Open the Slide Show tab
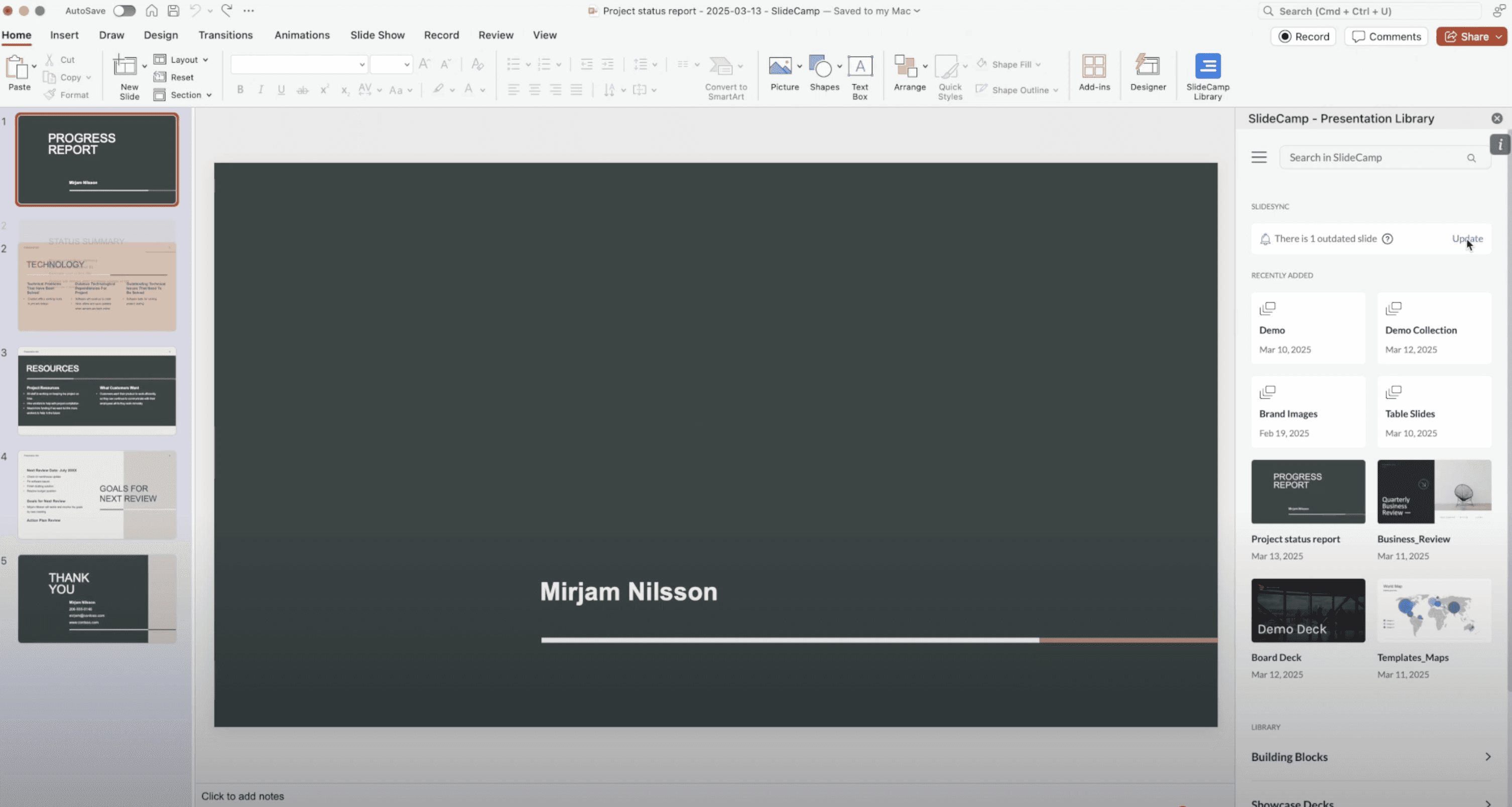Image resolution: width=1512 pixels, height=807 pixels. (377, 35)
